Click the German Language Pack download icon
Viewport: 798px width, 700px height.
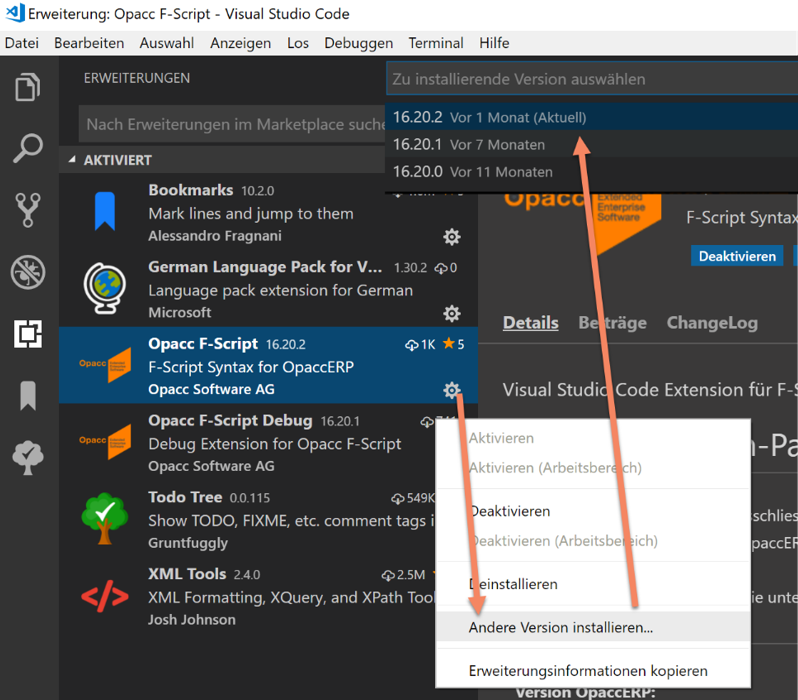pyautogui.click(x=441, y=268)
